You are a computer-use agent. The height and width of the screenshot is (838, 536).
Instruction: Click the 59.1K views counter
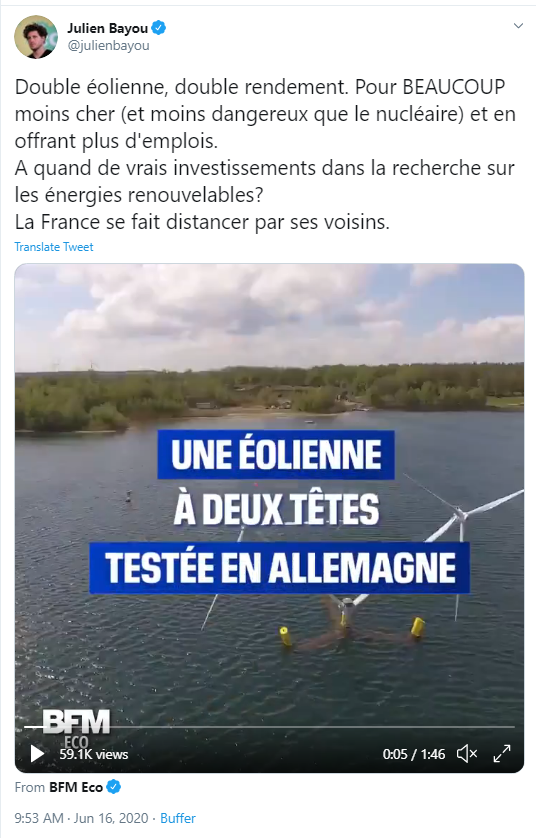(94, 754)
